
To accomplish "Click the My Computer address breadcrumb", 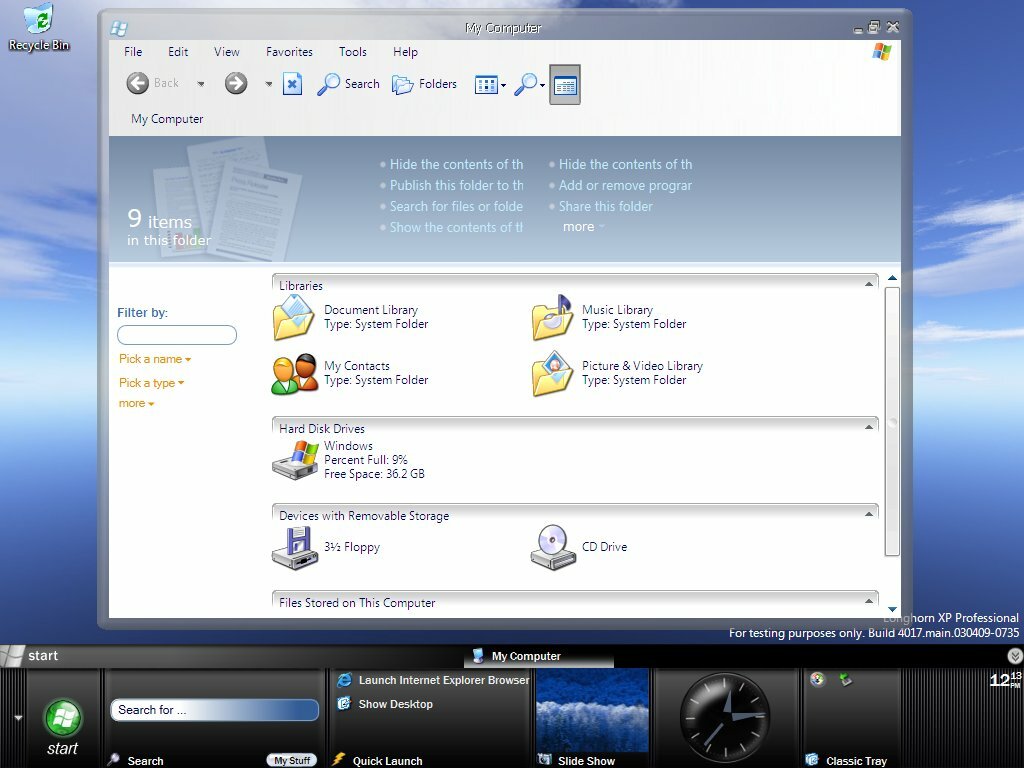I will point(167,119).
